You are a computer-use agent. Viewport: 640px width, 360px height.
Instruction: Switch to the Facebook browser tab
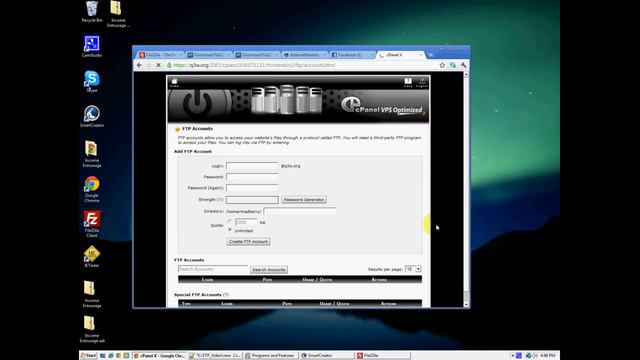click(x=351, y=55)
